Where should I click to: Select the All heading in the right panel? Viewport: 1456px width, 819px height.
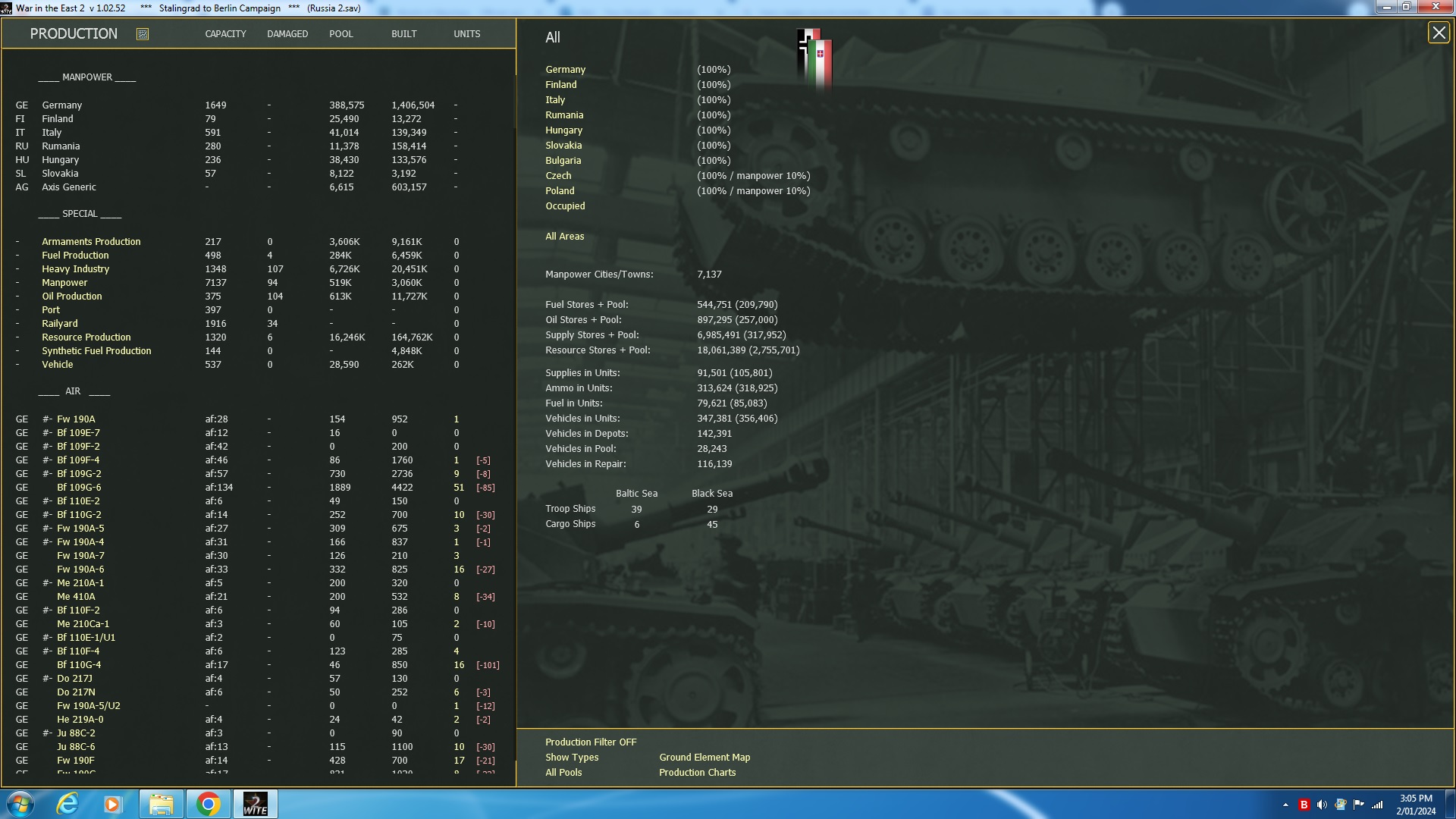(x=553, y=37)
